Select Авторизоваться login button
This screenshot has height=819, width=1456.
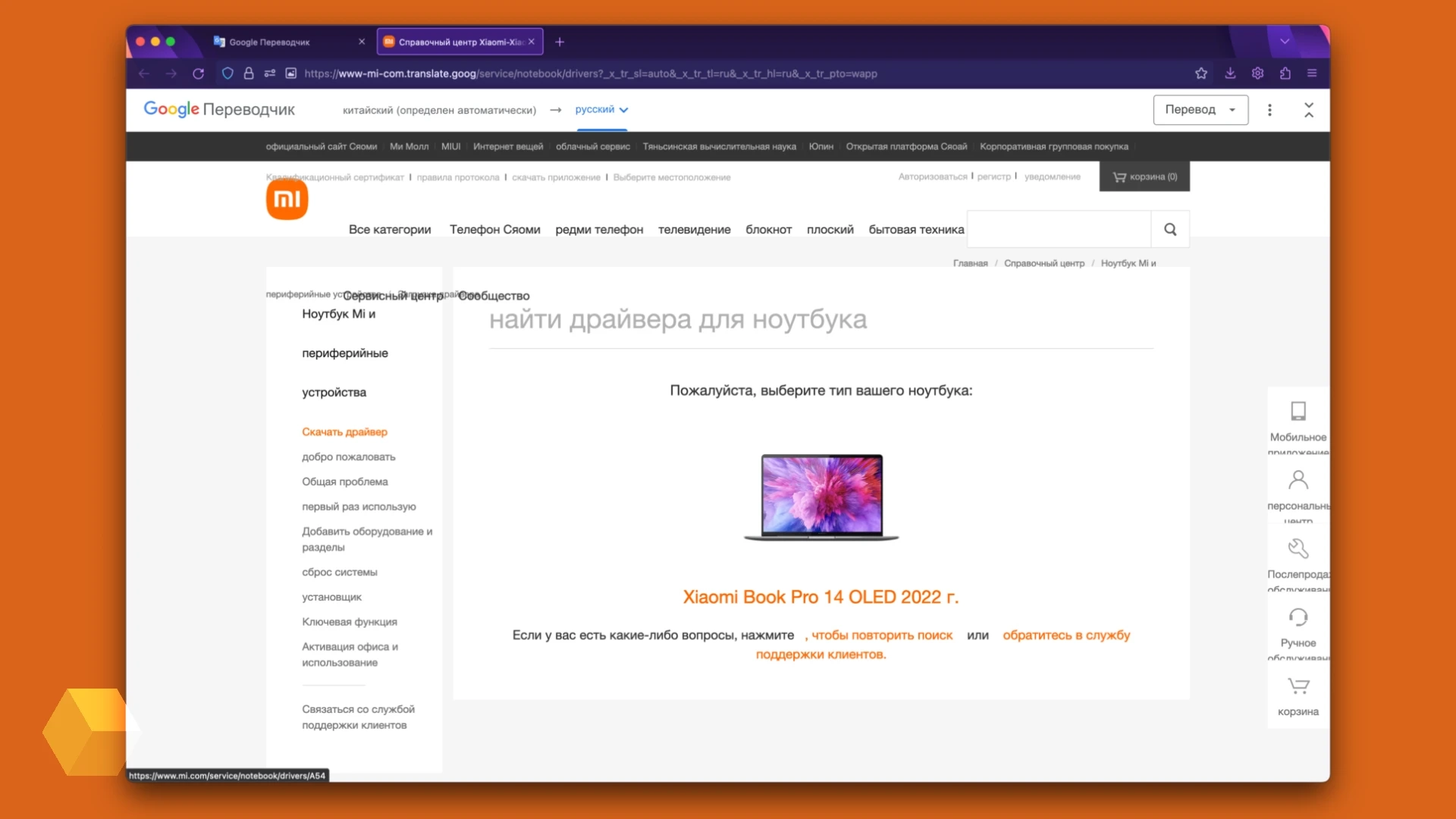pos(931,176)
